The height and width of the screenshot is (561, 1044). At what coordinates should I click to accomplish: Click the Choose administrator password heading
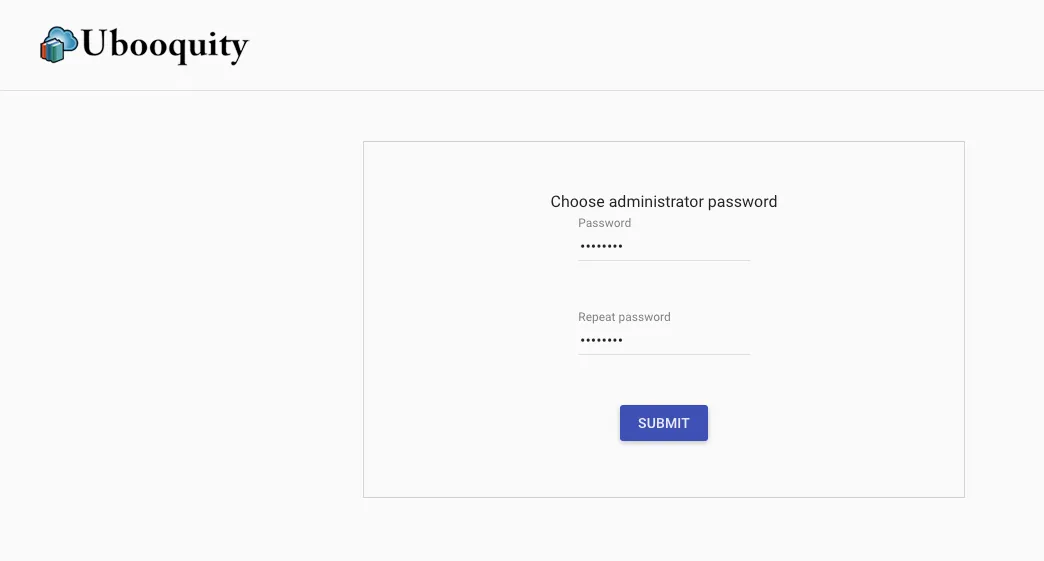pyautogui.click(x=664, y=202)
